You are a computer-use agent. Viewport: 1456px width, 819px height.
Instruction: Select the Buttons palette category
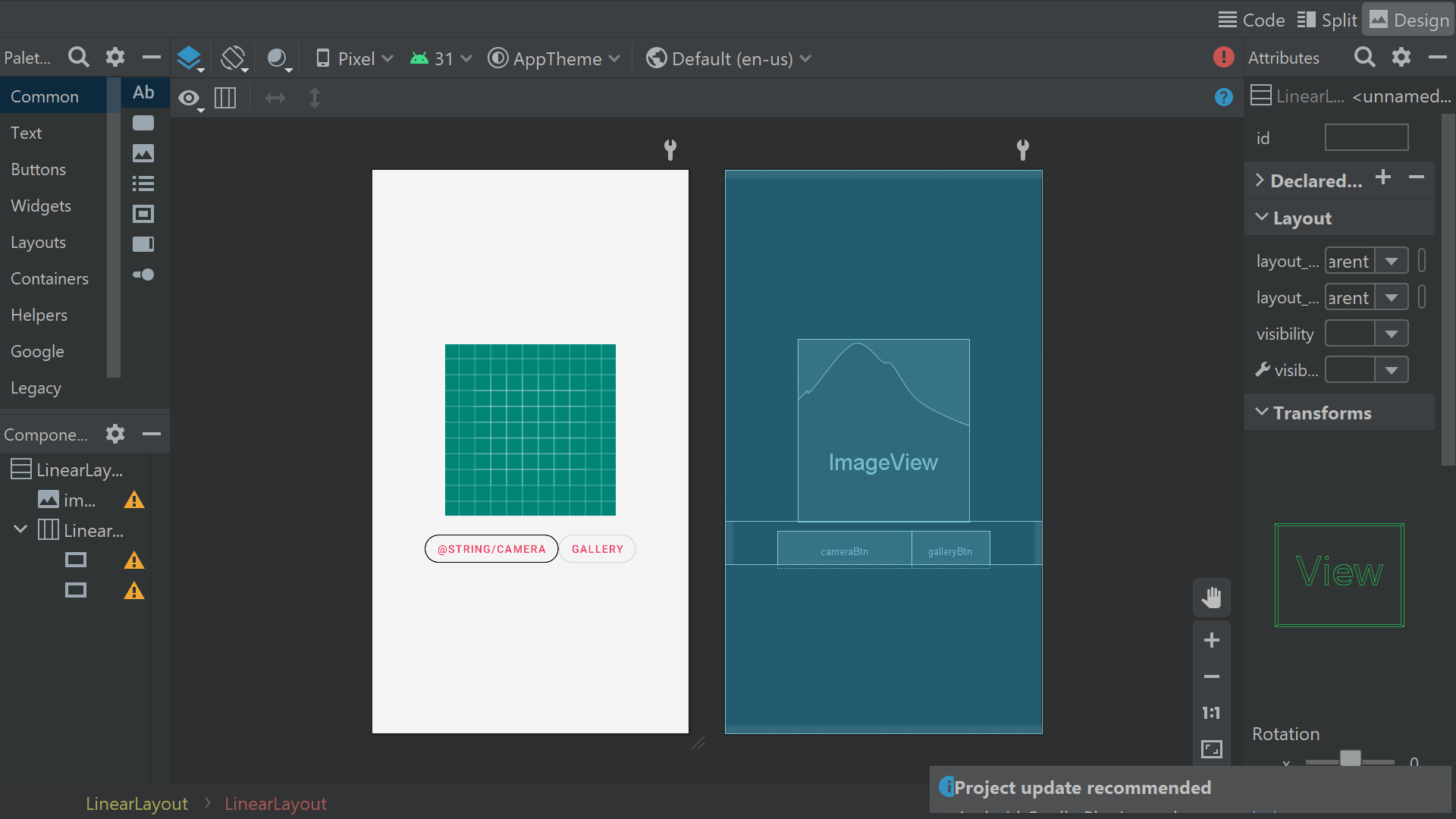click(39, 169)
